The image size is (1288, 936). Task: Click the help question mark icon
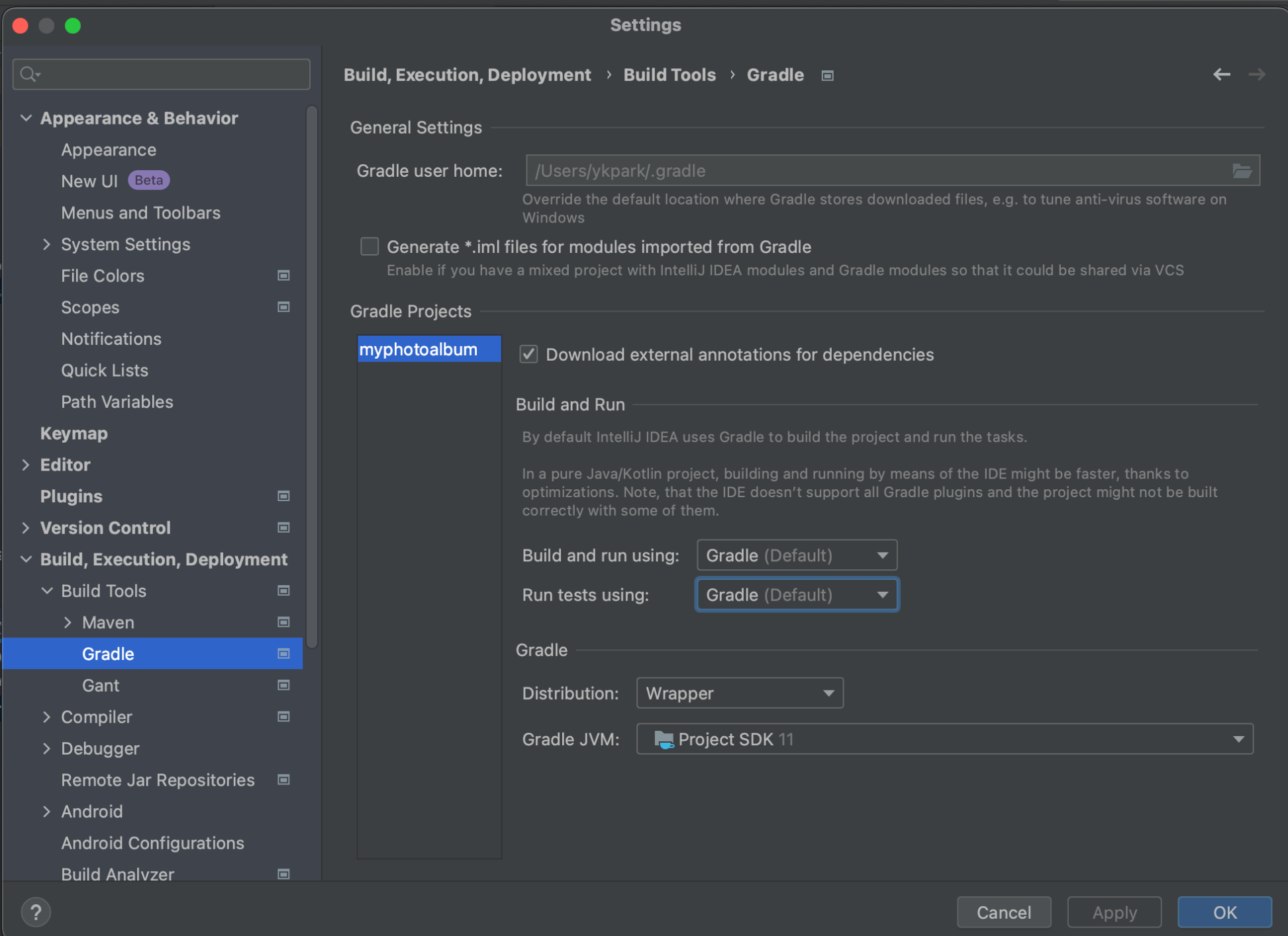(x=36, y=912)
